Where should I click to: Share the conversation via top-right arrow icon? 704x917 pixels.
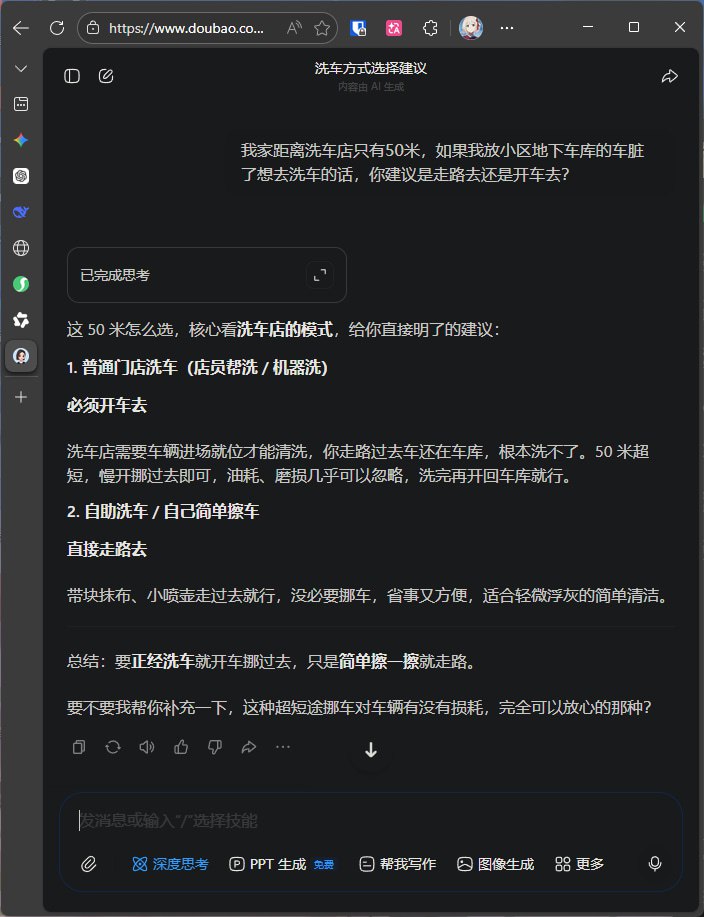click(670, 76)
